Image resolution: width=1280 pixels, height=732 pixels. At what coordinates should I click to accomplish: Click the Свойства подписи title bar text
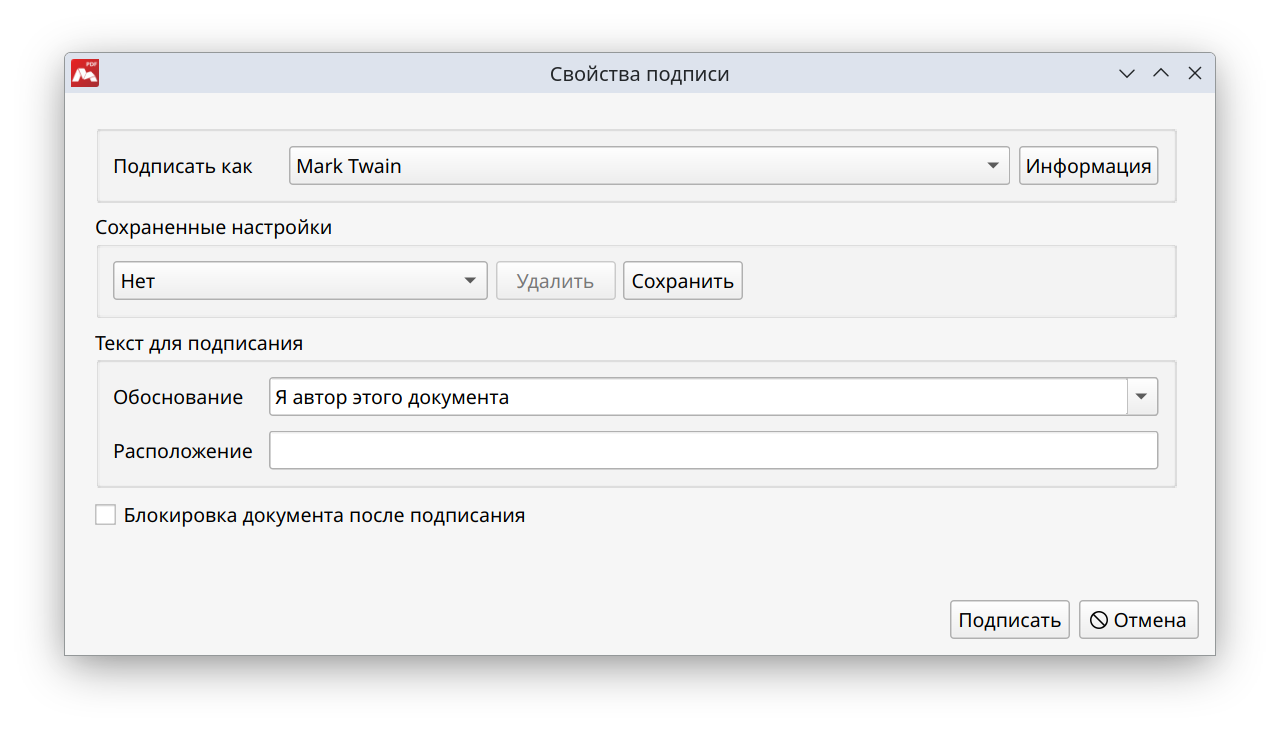tap(639, 74)
